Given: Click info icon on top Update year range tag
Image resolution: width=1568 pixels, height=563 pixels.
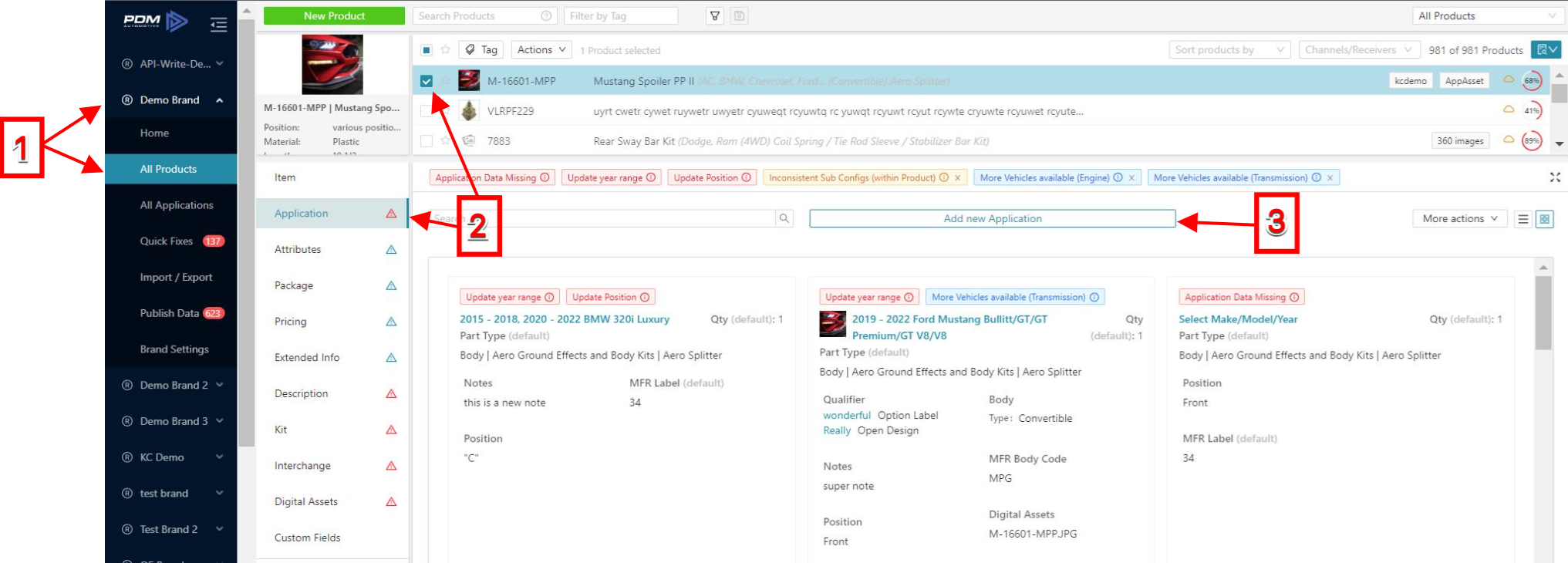Looking at the screenshot, I should (x=651, y=177).
